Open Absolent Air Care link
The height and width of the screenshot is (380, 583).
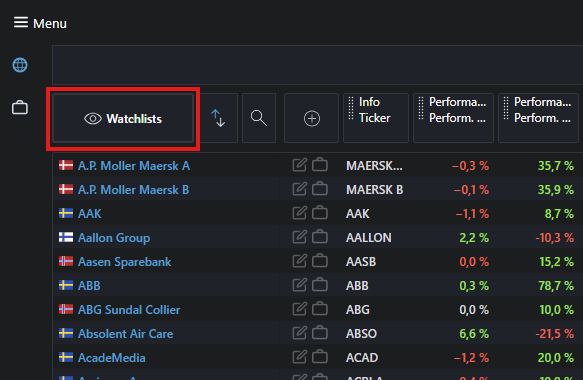(126, 334)
